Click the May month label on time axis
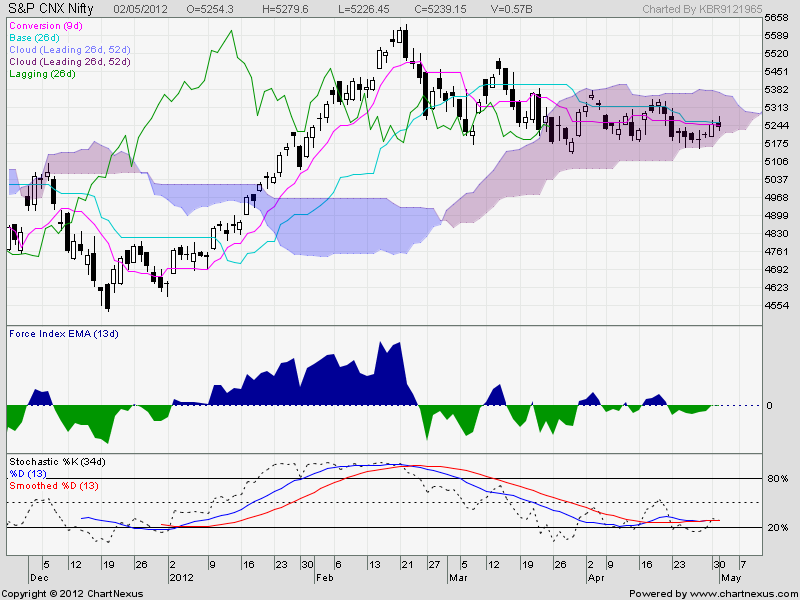The image size is (800, 600). point(731,578)
